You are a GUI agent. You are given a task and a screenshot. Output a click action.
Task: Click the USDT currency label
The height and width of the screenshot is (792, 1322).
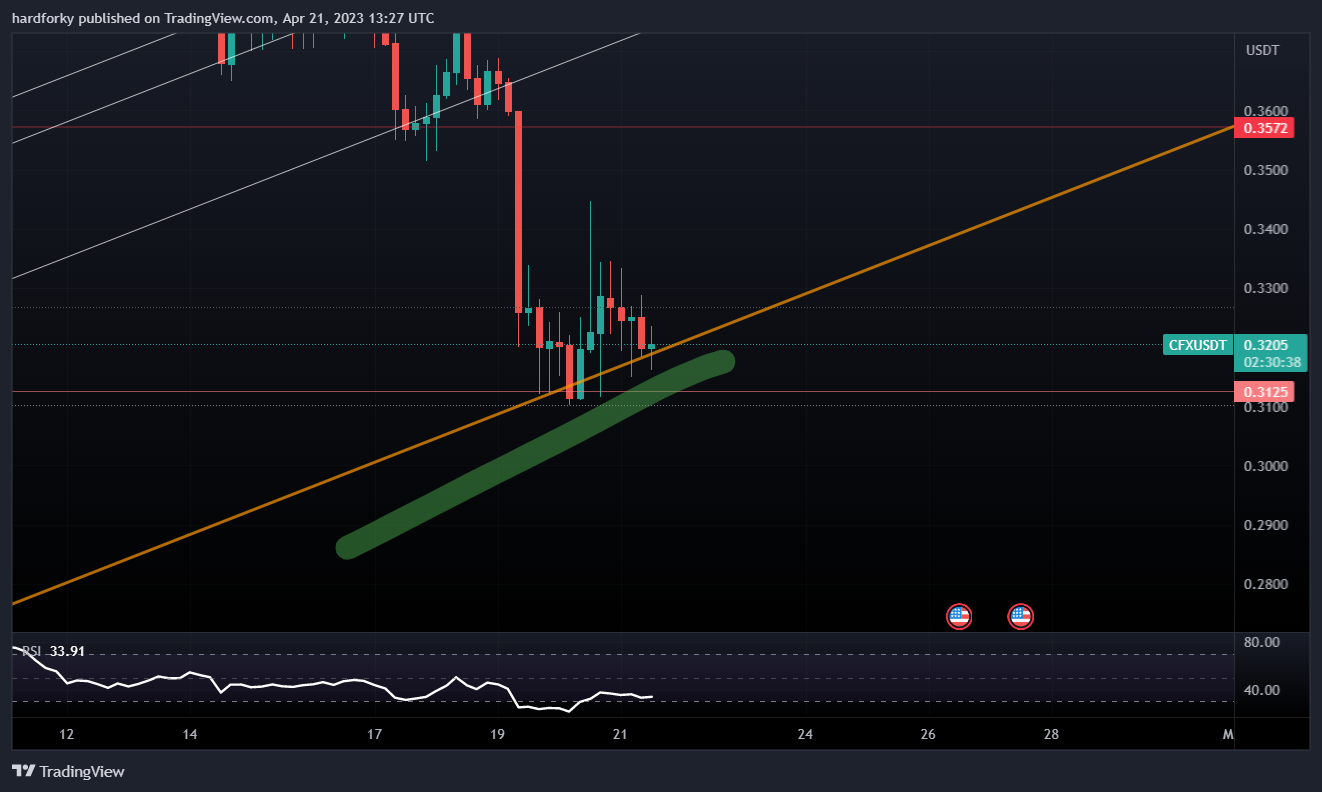click(x=1261, y=50)
